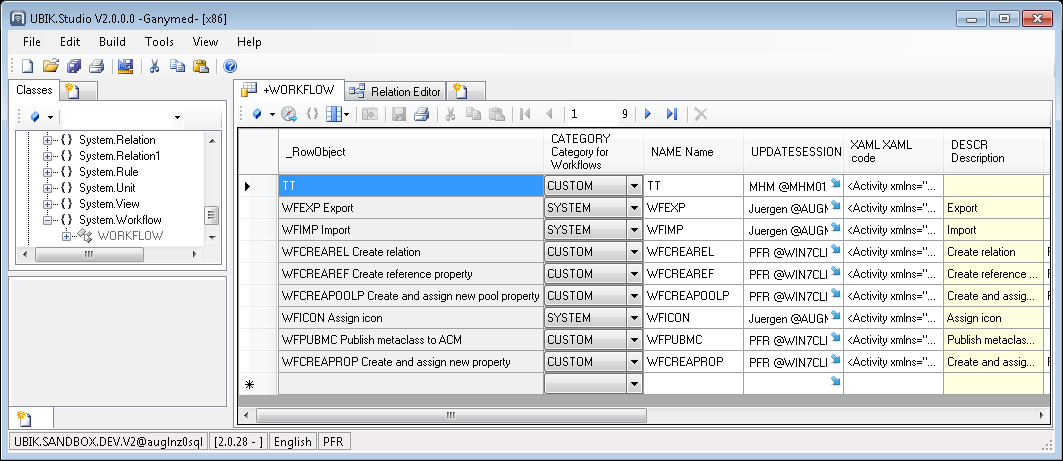
Task: Click the NAME cell of WFEXP row
Action: [x=692, y=208]
